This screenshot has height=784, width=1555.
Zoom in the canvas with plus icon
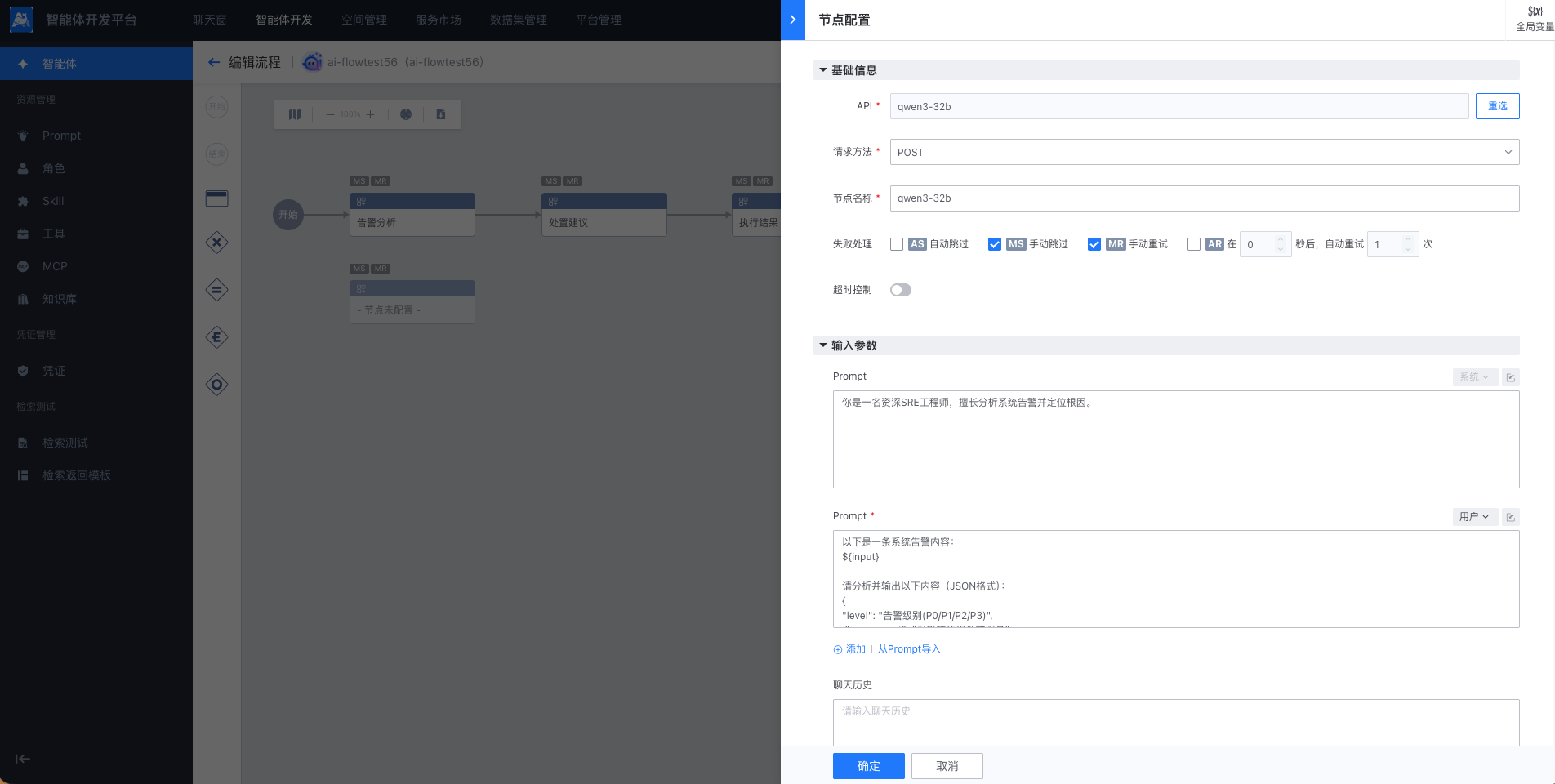tap(370, 114)
